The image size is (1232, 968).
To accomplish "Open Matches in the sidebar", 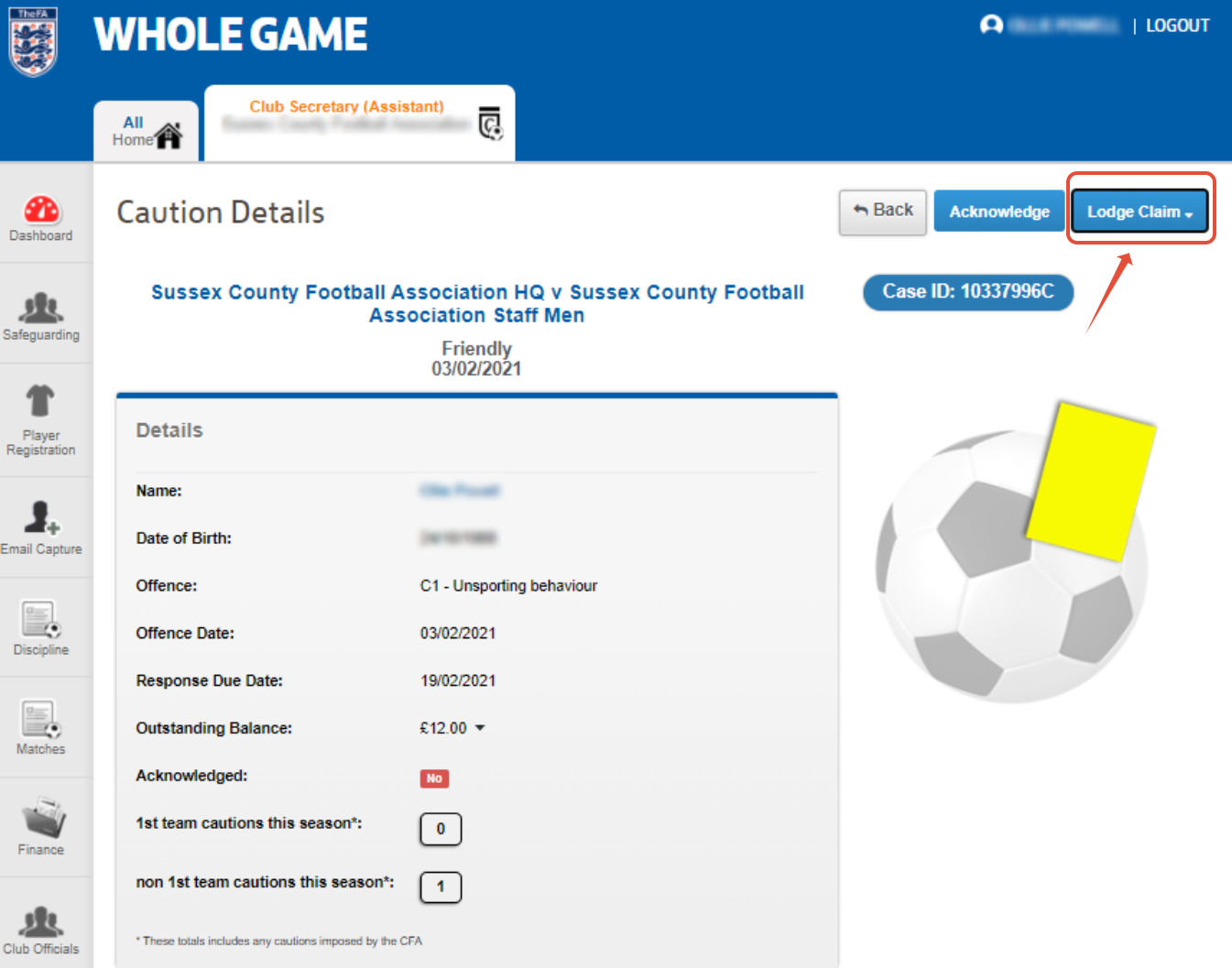I will point(41,728).
